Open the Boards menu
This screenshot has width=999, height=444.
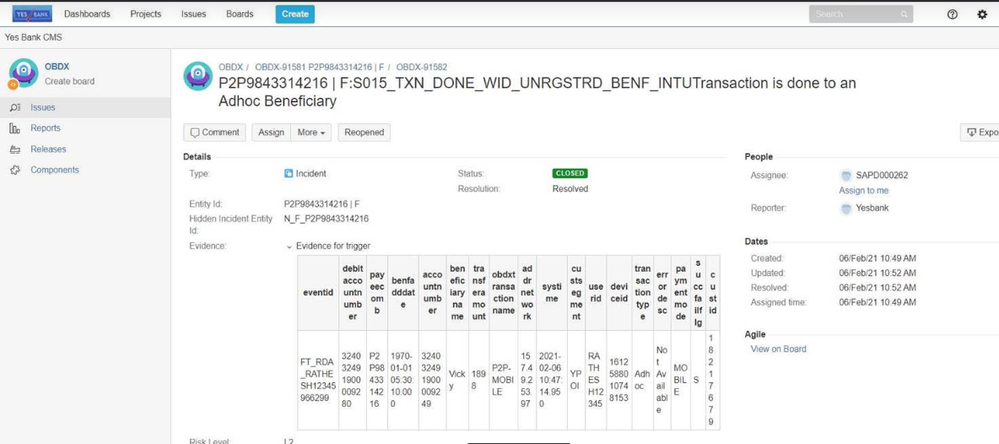coord(240,14)
